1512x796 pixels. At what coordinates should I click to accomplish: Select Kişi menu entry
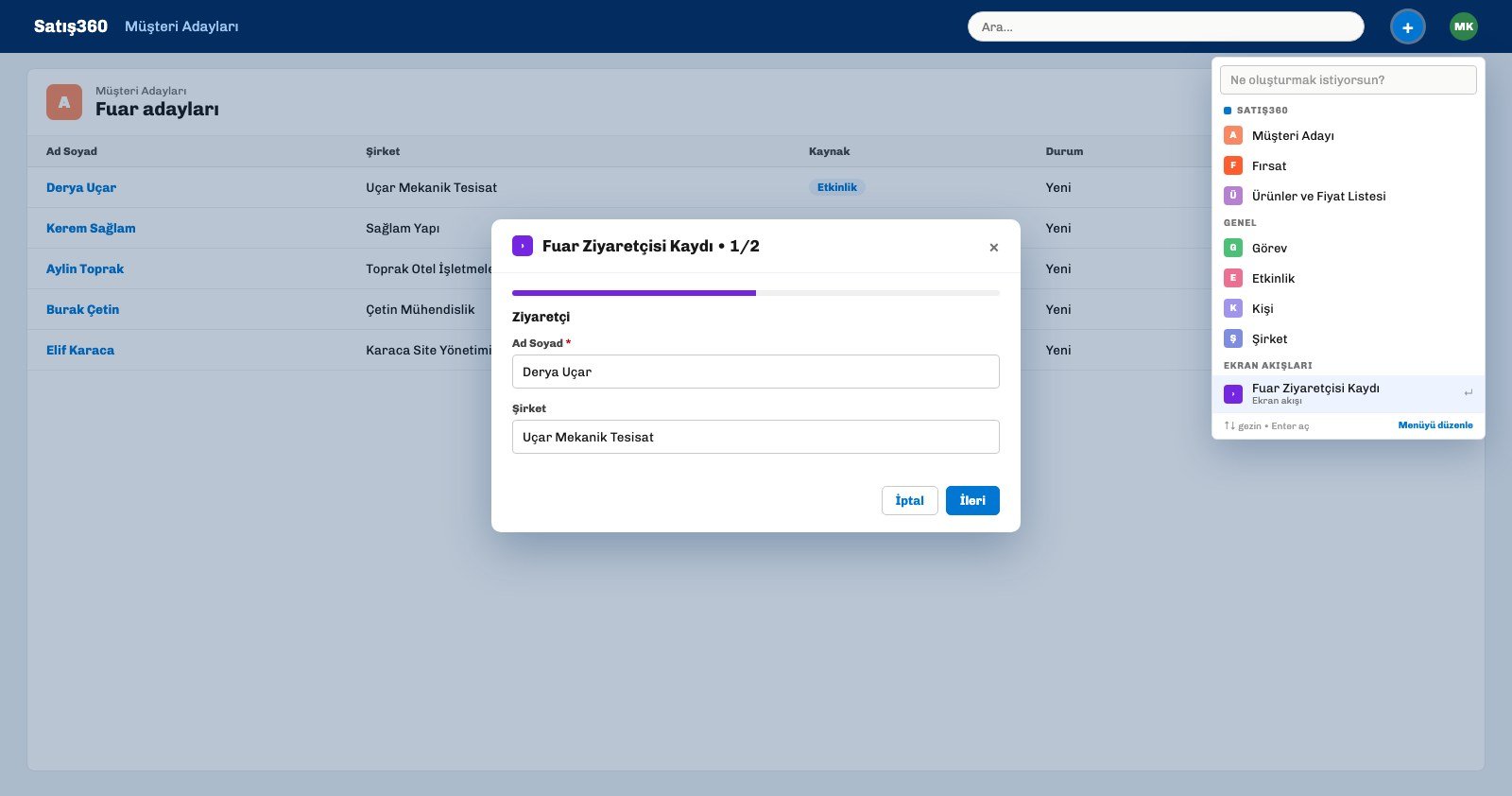click(1349, 308)
